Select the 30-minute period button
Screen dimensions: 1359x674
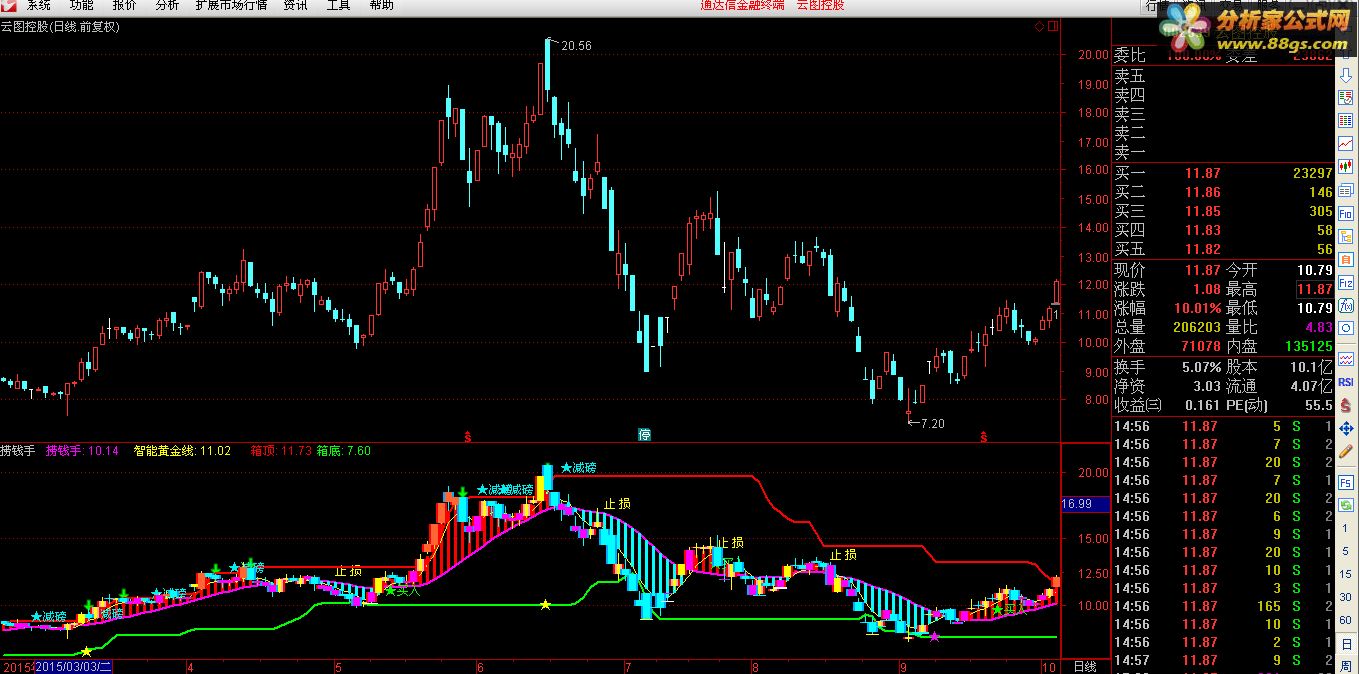pyautogui.click(x=1346, y=597)
